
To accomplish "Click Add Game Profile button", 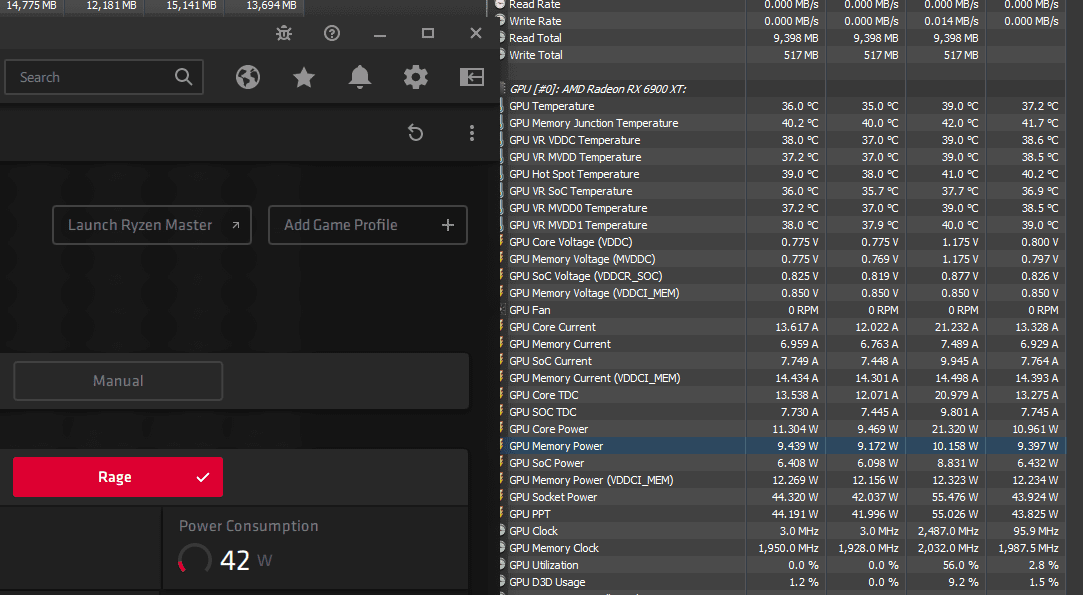I will point(367,225).
